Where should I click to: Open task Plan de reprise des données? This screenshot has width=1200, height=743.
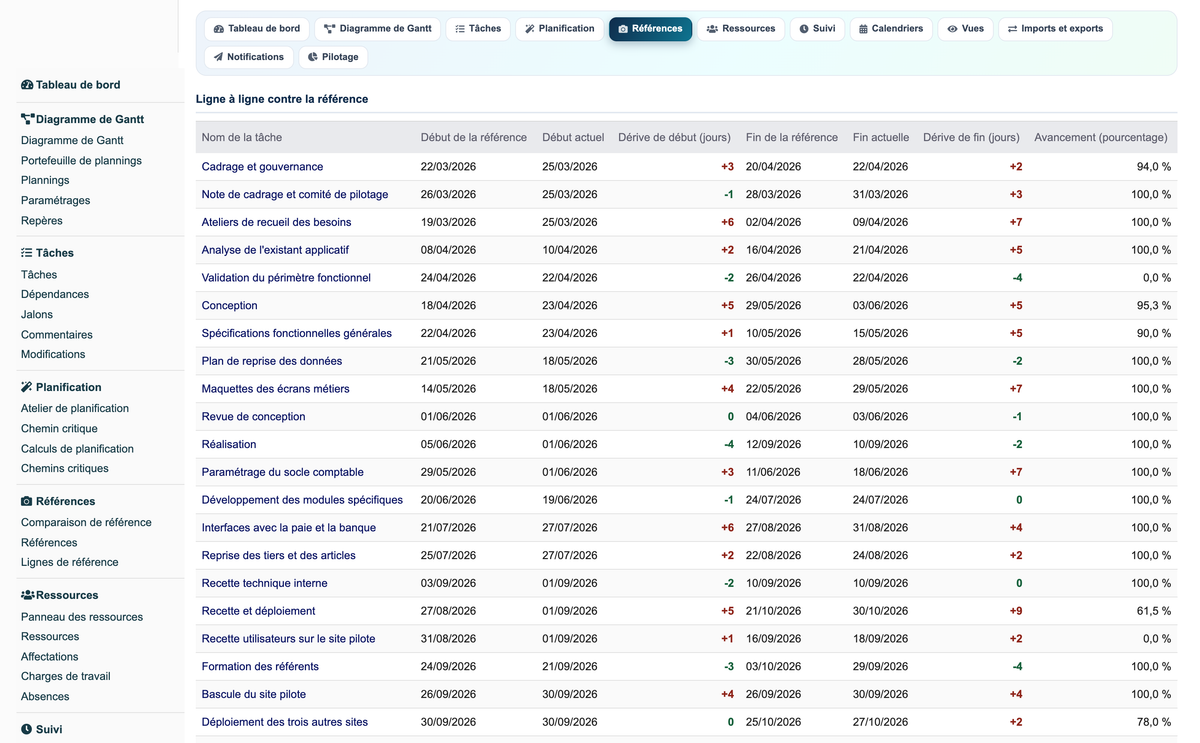(272, 361)
